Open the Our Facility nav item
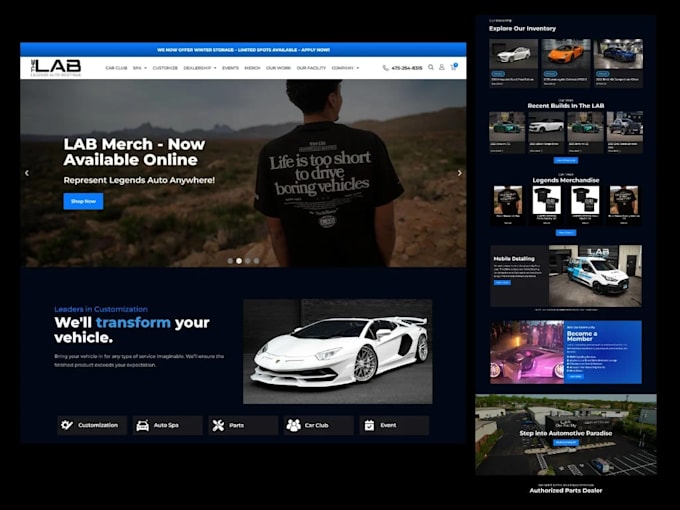The image size is (680, 510). pyautogui.click(x=311, y=68)
